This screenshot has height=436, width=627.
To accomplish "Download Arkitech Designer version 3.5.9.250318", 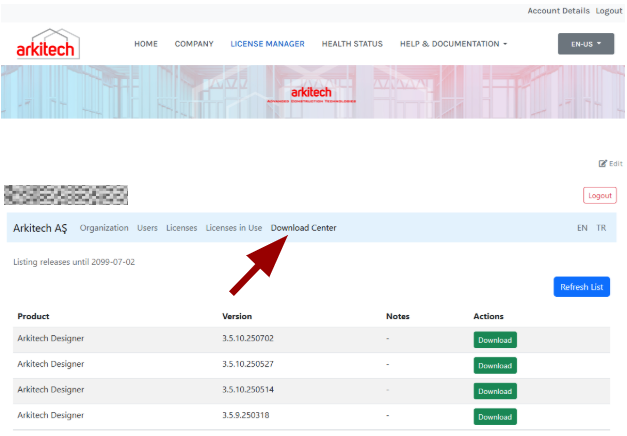I will [x=495, y=417].
